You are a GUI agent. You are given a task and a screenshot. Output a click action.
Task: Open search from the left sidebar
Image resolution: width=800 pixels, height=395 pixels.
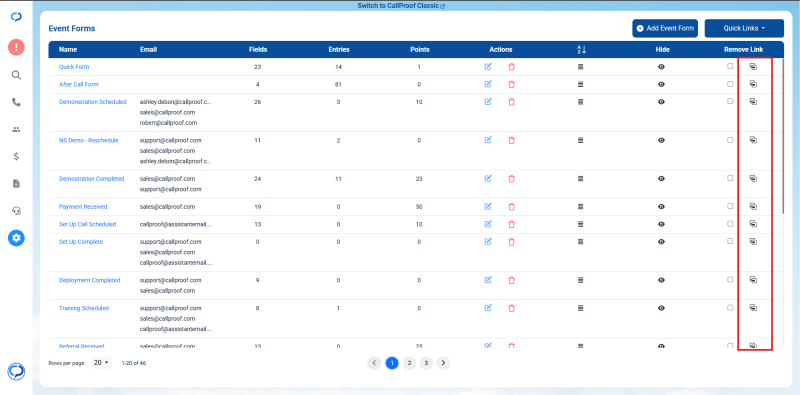16,75
